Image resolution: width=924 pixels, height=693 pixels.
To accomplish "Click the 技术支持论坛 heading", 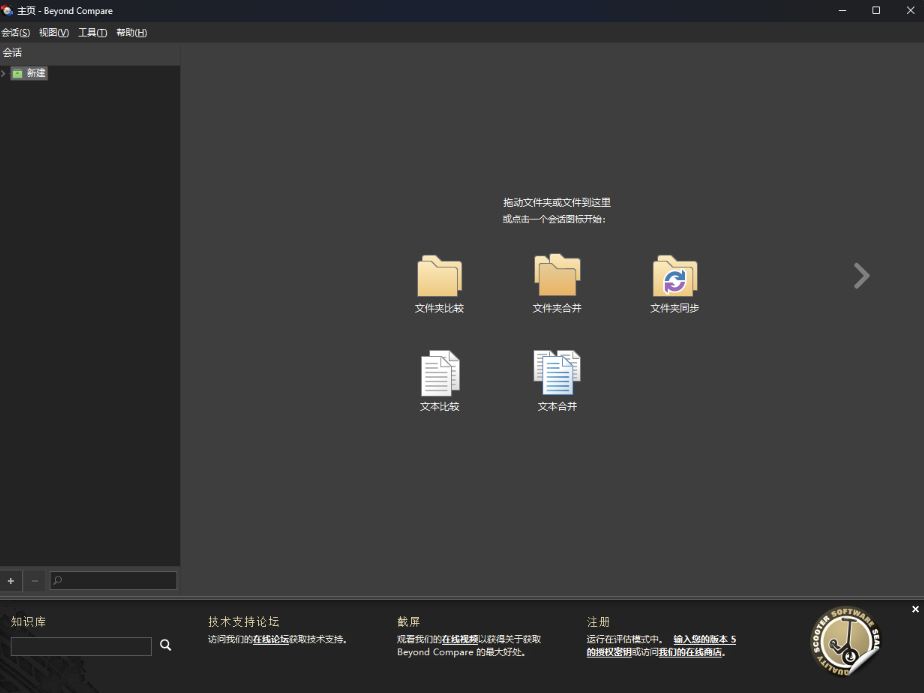I will coord(243,622).
